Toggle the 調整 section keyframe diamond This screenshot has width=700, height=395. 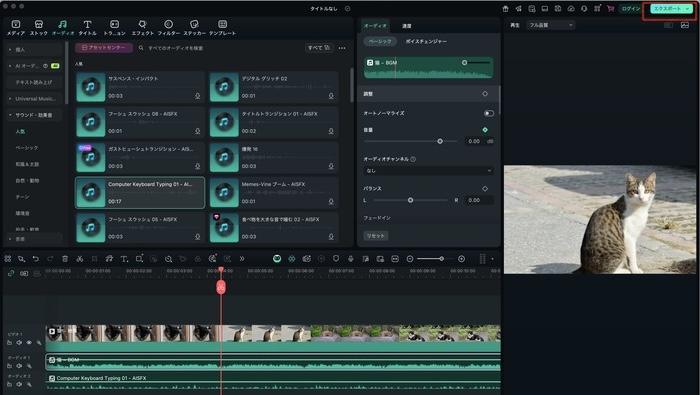[x=485, y=94]
